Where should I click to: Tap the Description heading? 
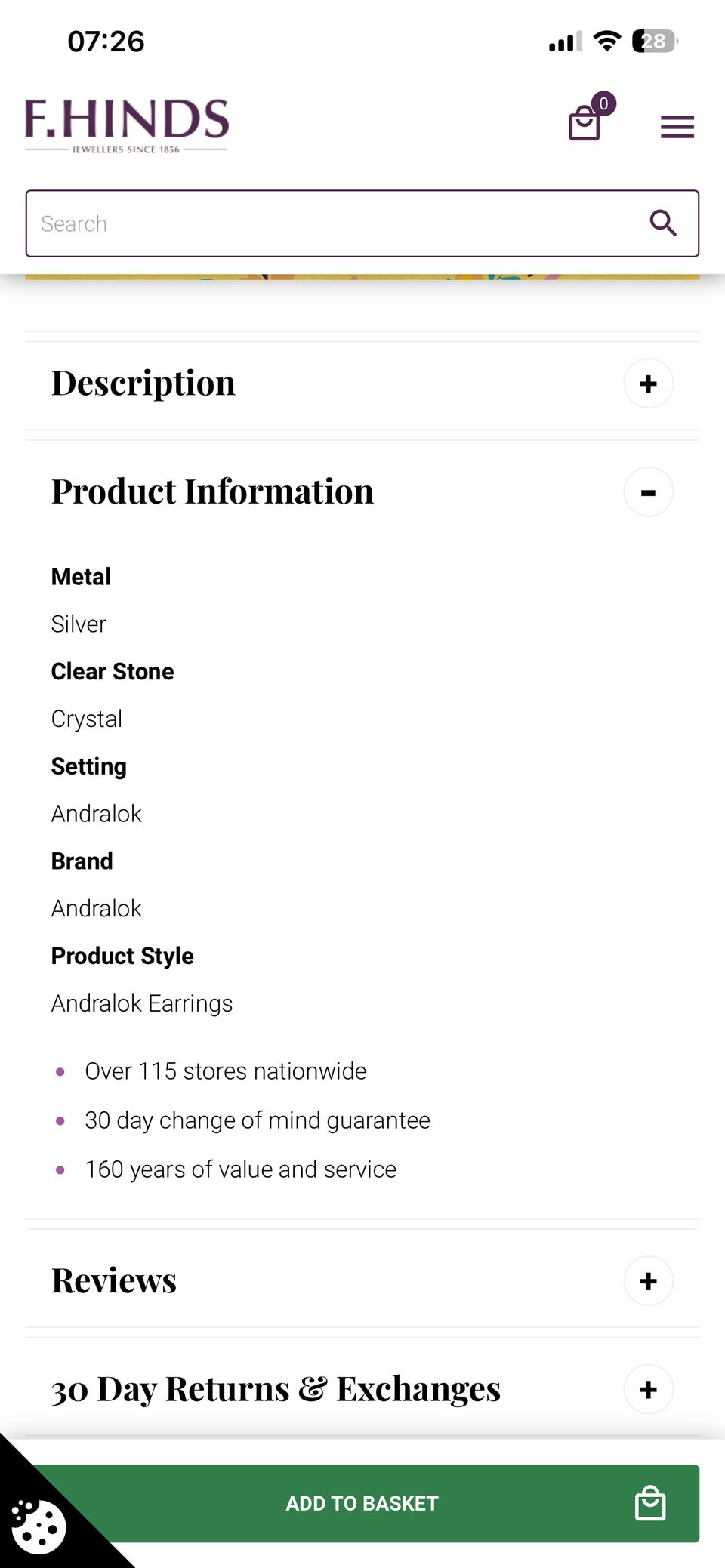click(x=143, y=384)
